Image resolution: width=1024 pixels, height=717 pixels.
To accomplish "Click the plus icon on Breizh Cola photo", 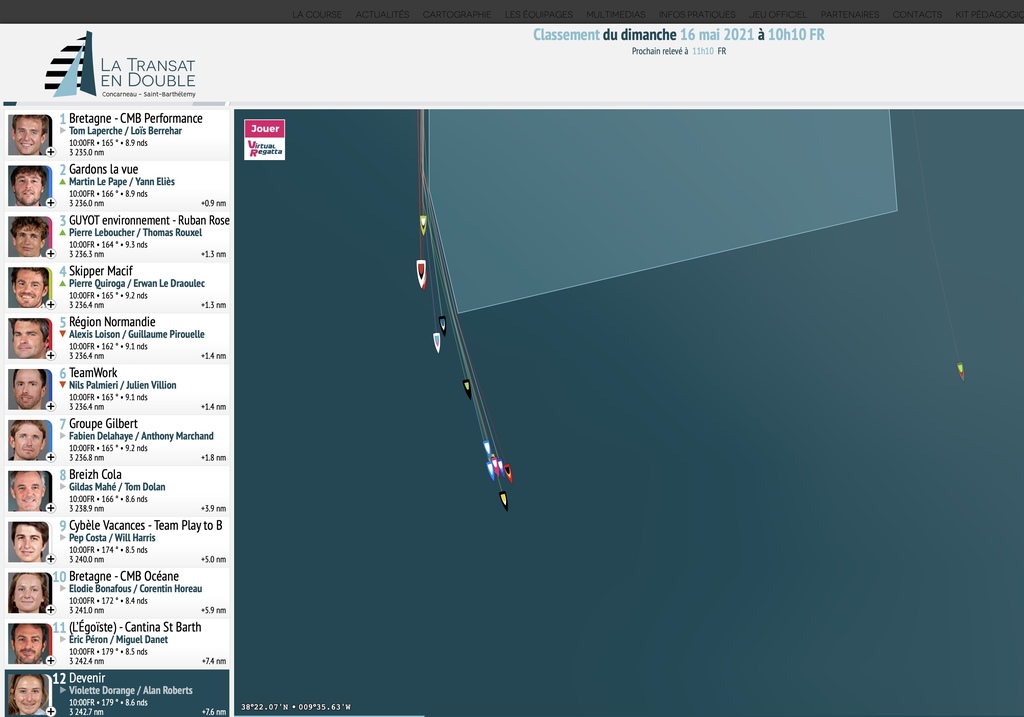I will click(50, 507).
